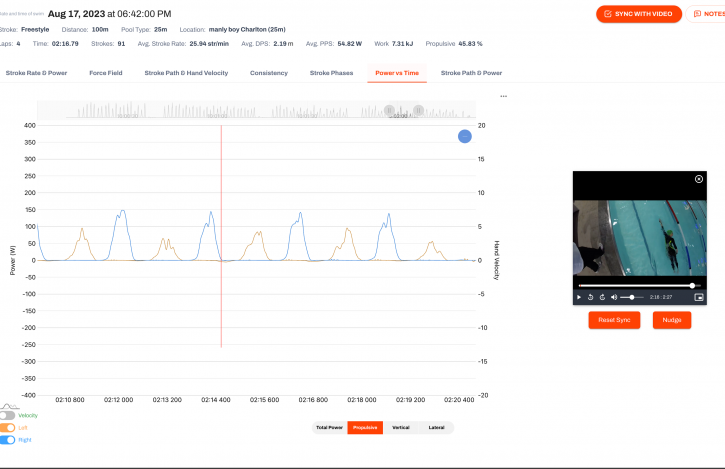The image size is (725, 469).
Task: Grab the left range handle on overview
Action: tap(389, 110)
